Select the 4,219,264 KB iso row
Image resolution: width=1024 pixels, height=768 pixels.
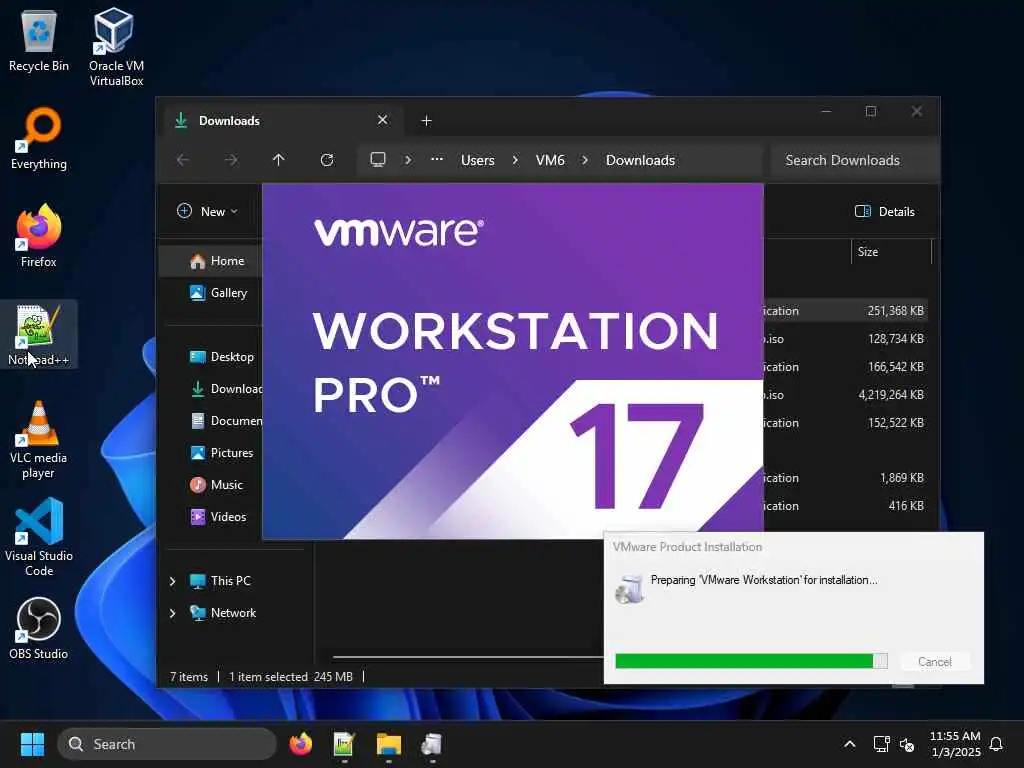click(x=846, y=394)
